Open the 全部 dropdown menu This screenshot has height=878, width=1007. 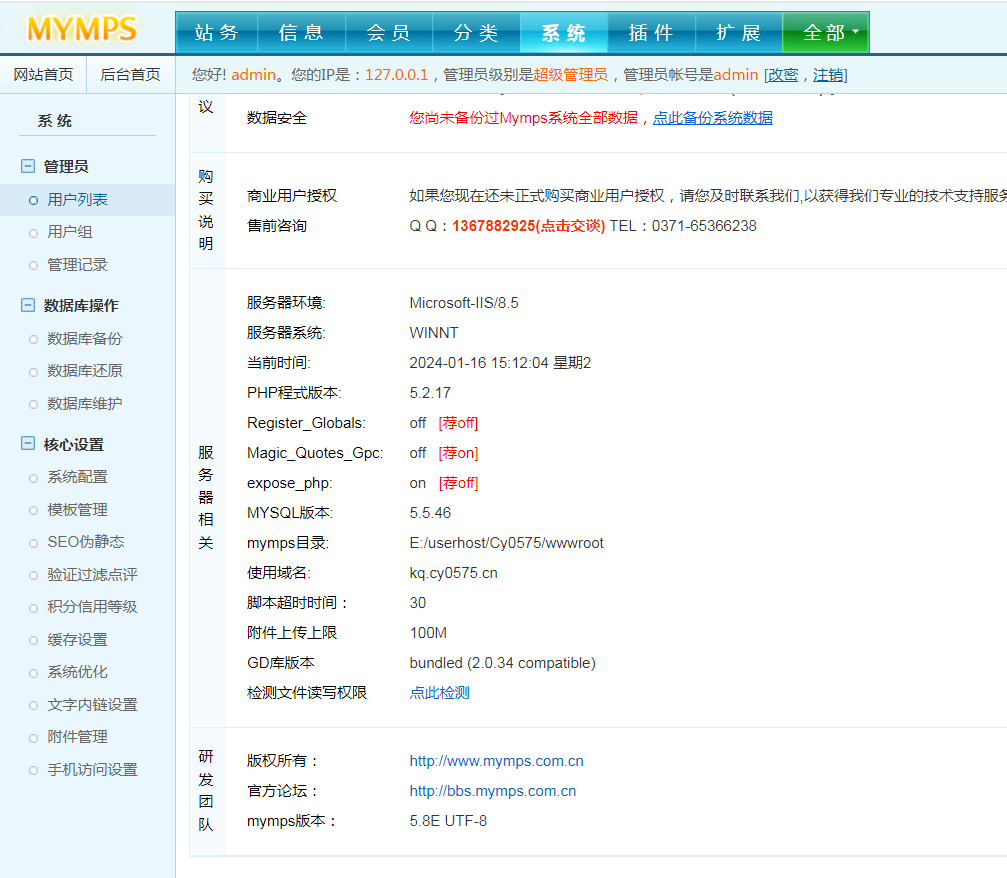(825, 33)
